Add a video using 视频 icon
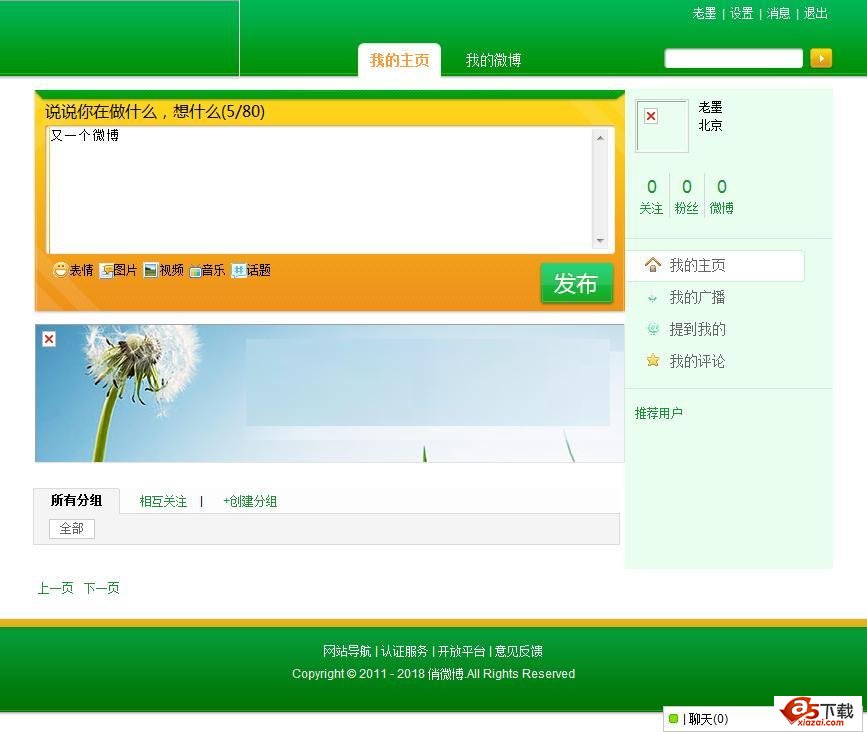 point(151,270)
